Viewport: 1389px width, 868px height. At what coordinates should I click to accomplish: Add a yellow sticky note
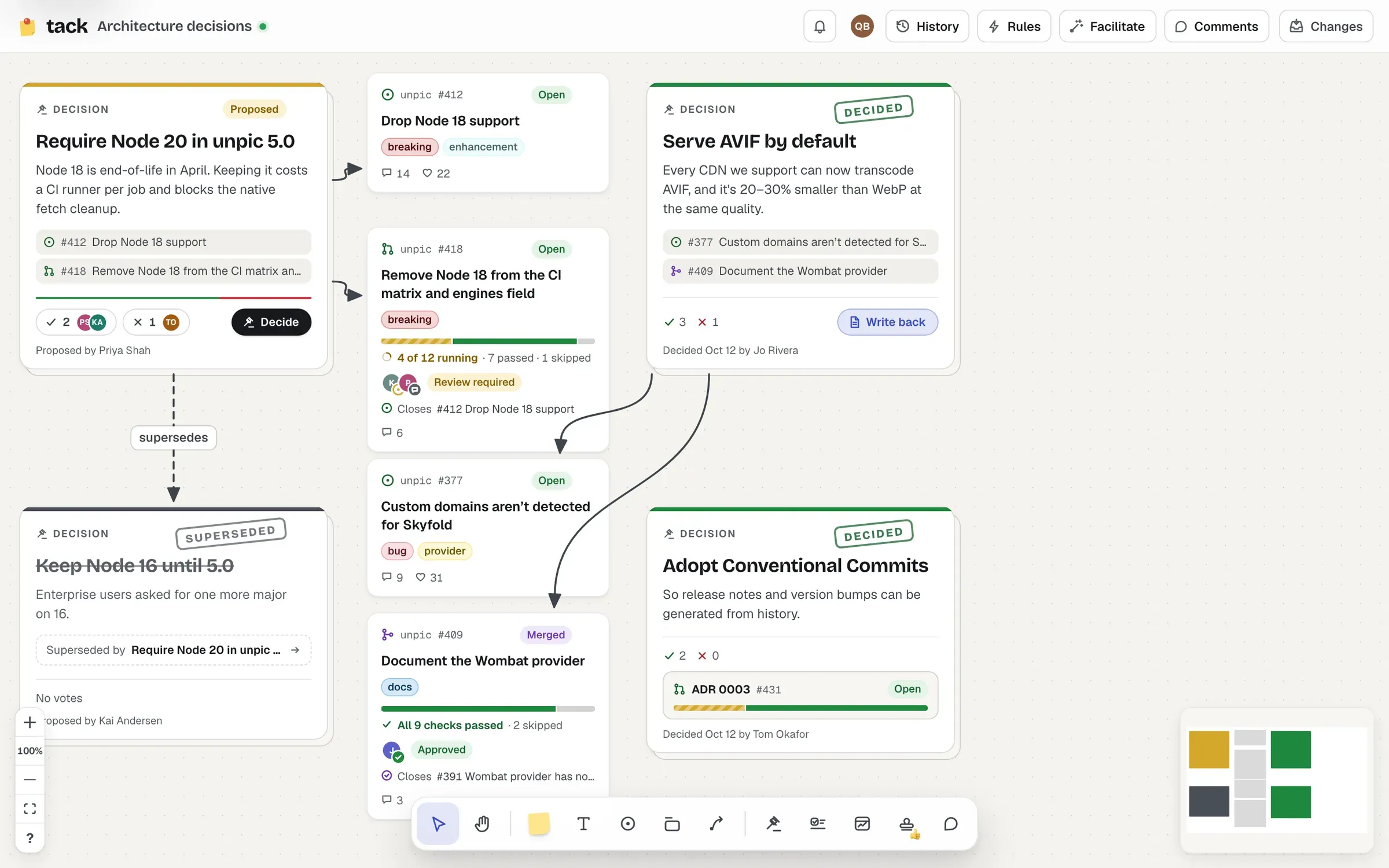[x=539, y=823]
